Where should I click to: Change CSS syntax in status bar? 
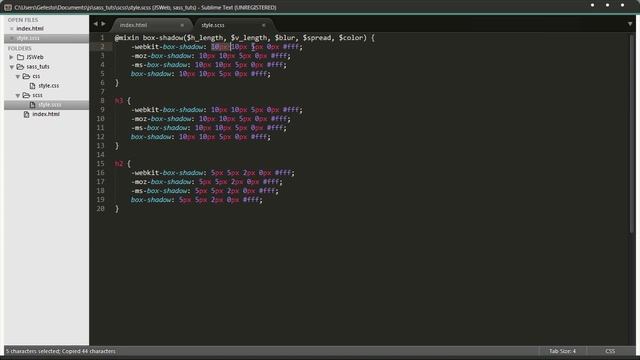[x=610, y=351]
